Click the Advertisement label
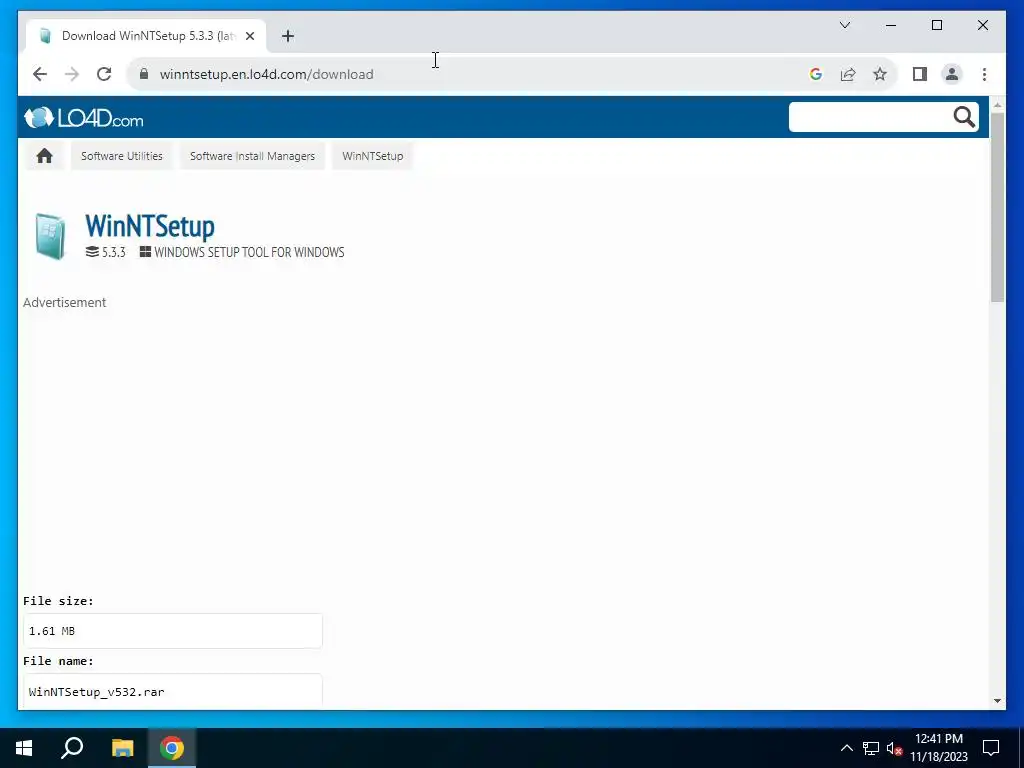Image resolution: width=1024 pixels, height=768 pixels. click(x=65, y=302)
